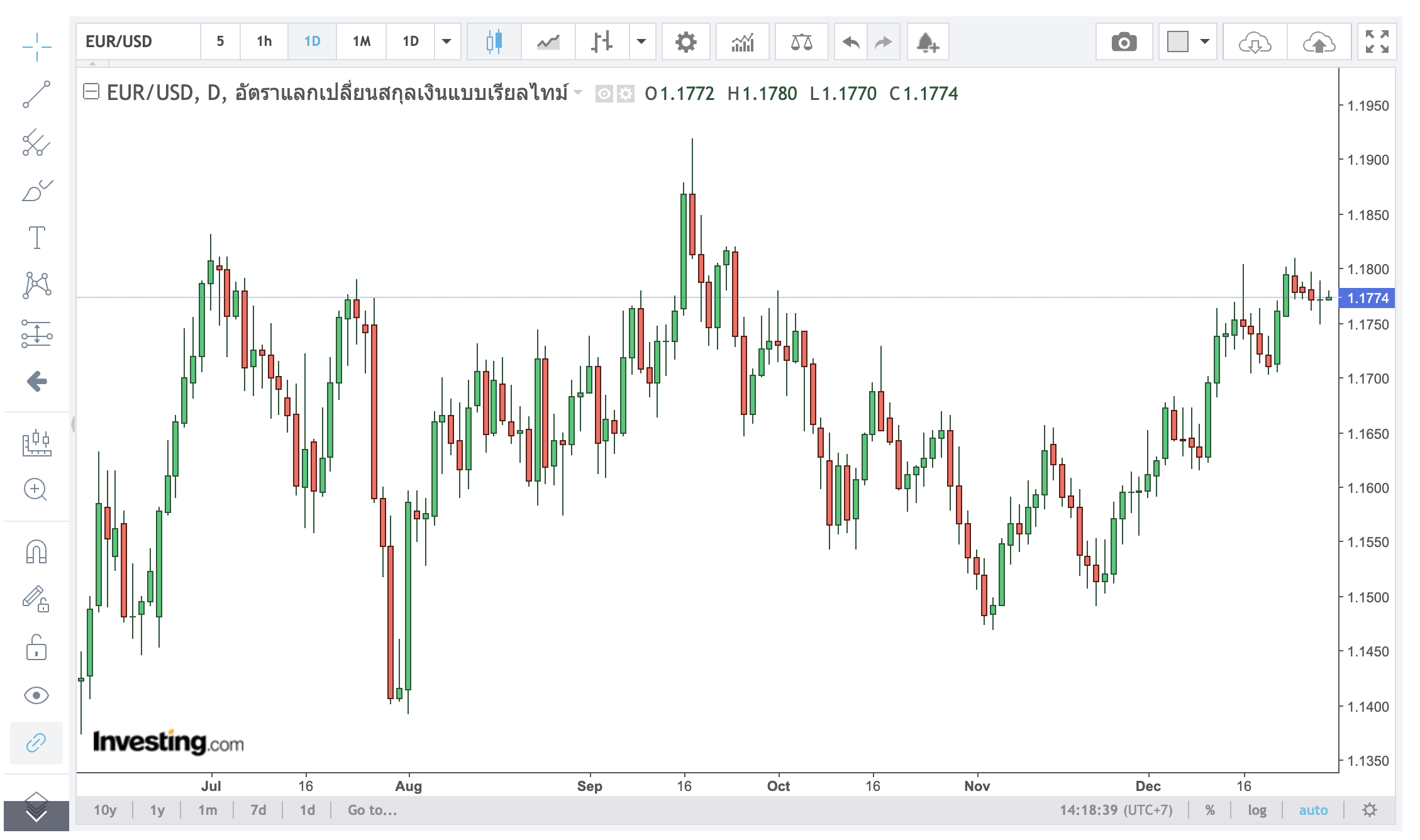Select the 1M interval tab
This screenshot has width=1420, height=840.
361,41
